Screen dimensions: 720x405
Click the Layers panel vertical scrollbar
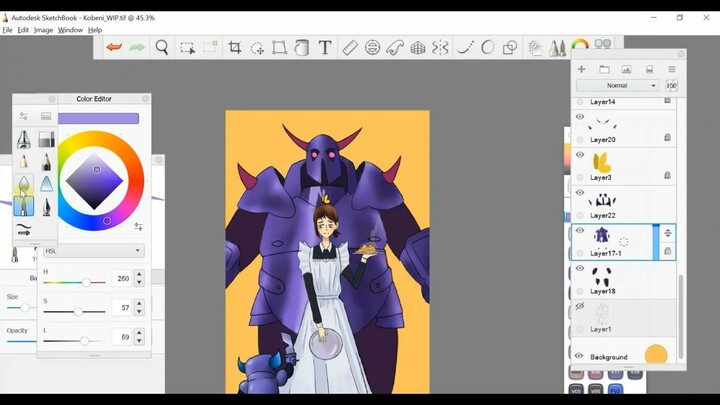[681, 316]
